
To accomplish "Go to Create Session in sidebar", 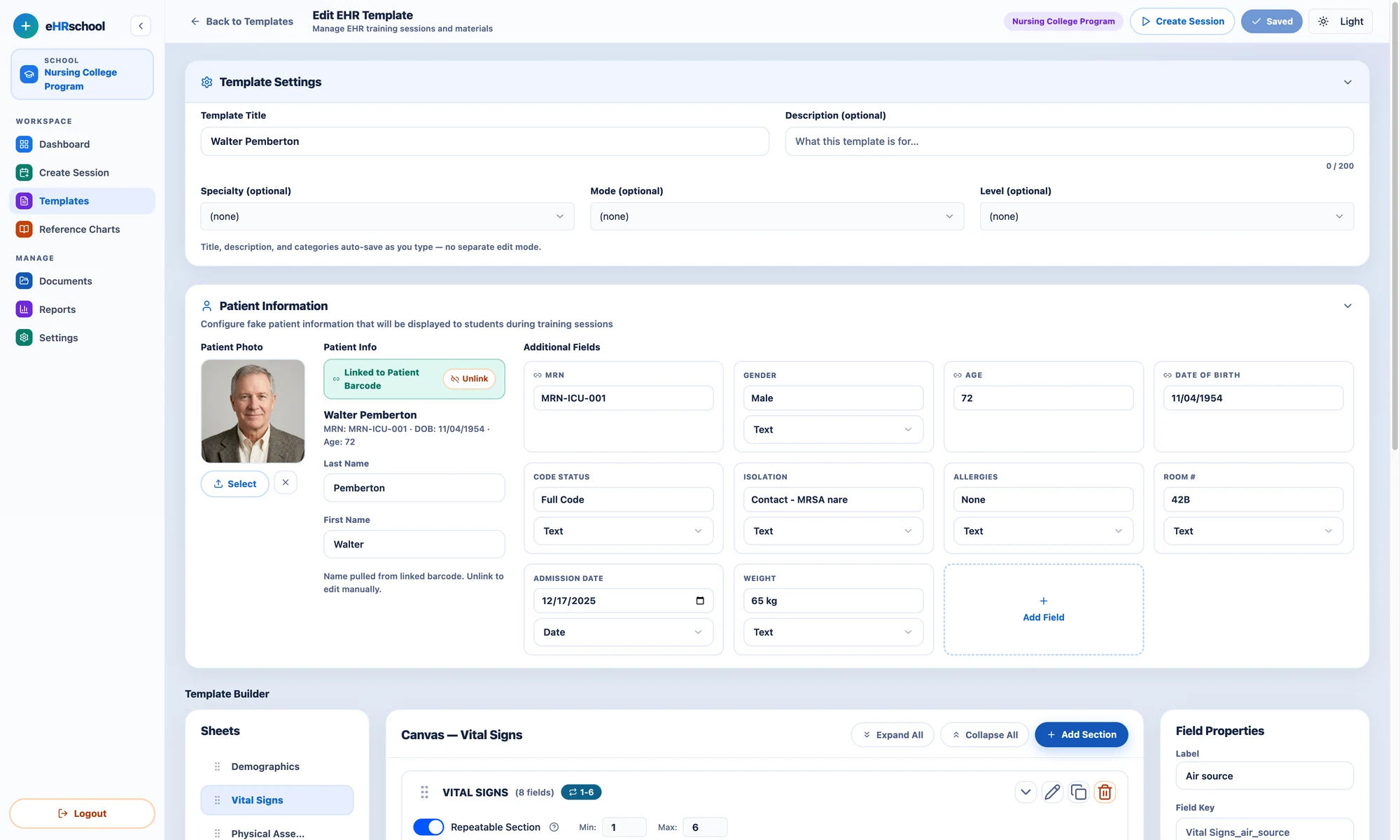I will [x=82, y=172].
